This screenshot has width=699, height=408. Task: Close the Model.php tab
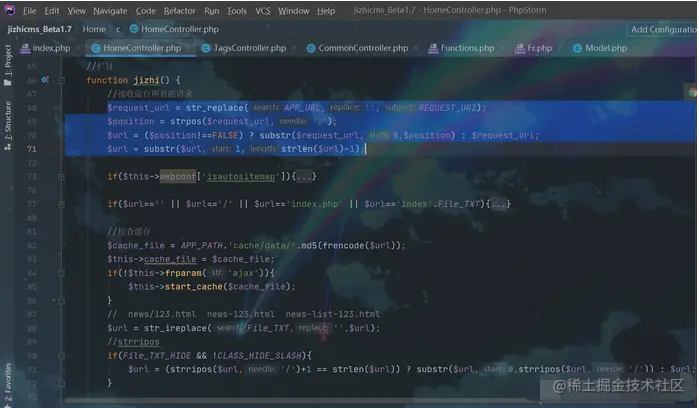(634, 47)
